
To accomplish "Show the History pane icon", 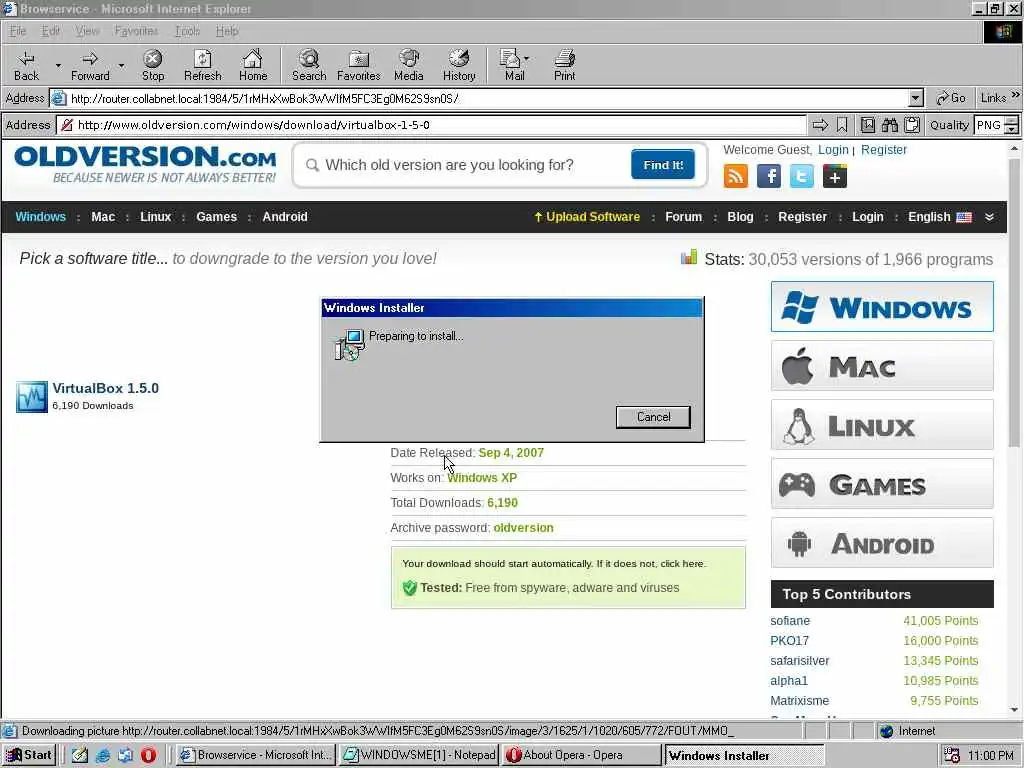I will (x=459, y=65).
